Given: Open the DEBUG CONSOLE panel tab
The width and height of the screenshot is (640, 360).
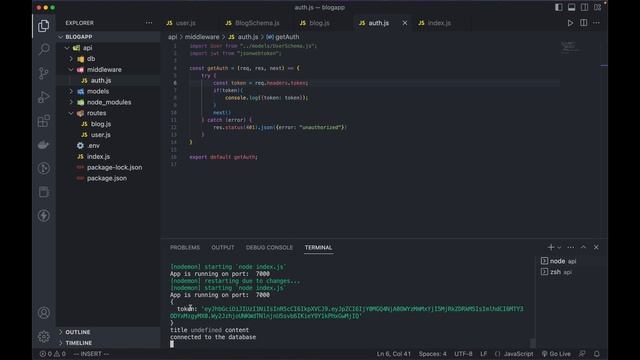Looking at the screenshot, I should pyautogui.click(x=269, y=247).
